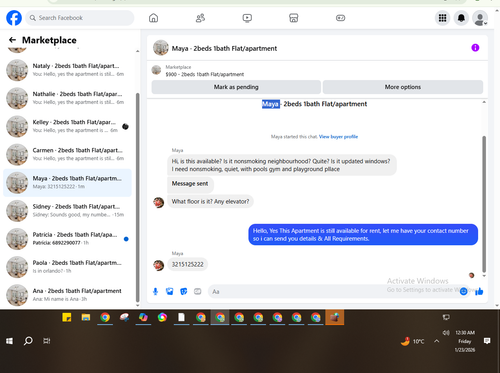The width and height of the screenshot is (500, 373).
Task: Open the nine-dot Menu grid icon
Action: pos(442,18)
